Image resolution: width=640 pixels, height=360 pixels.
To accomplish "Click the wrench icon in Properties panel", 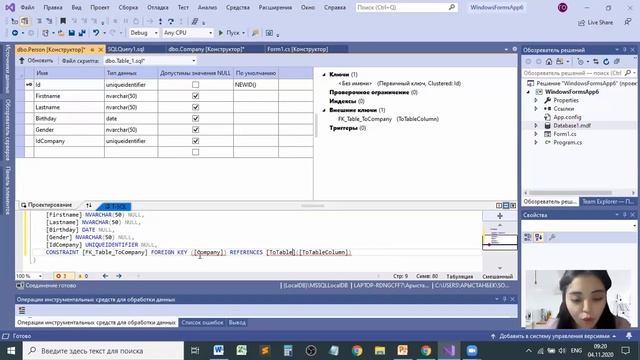I will (x=552, y=237).
